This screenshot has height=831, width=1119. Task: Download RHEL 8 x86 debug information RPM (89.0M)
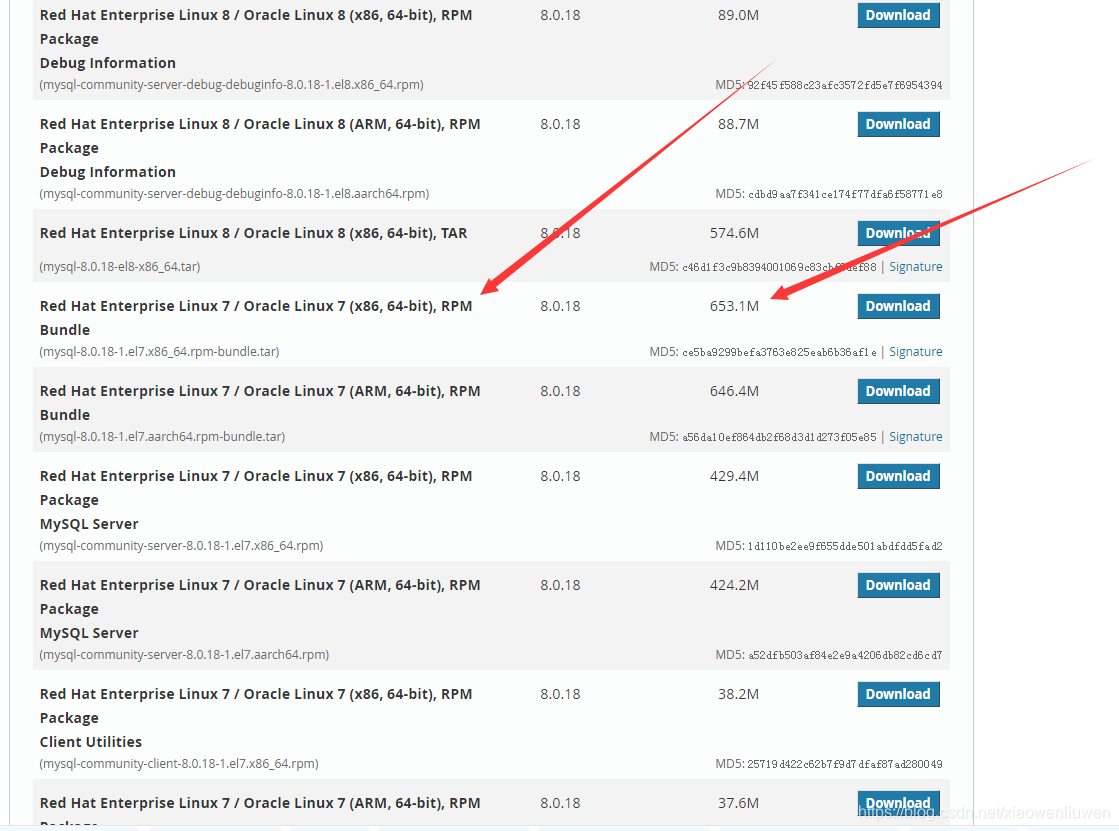click(898, 15)
